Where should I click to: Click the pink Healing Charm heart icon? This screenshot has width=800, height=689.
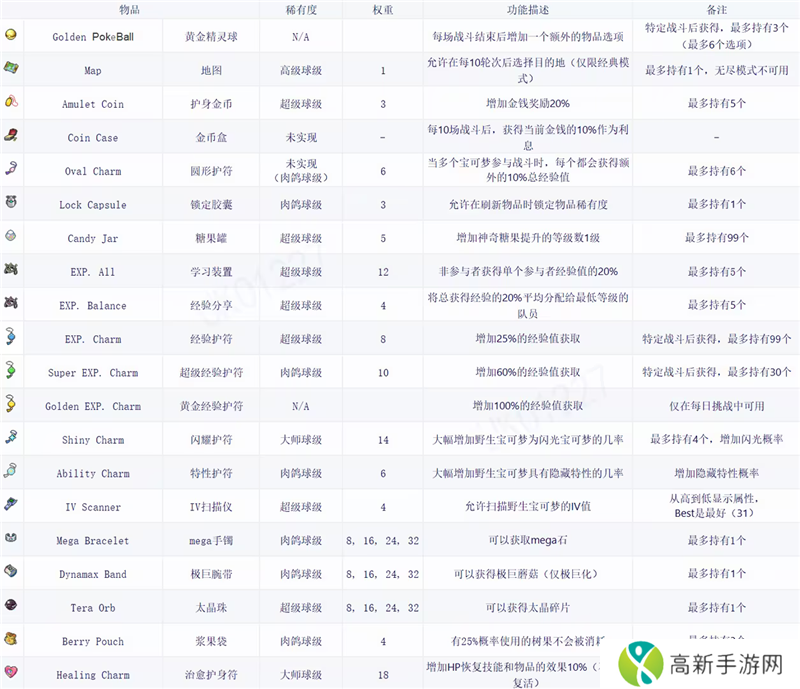(x=11, y=673)
